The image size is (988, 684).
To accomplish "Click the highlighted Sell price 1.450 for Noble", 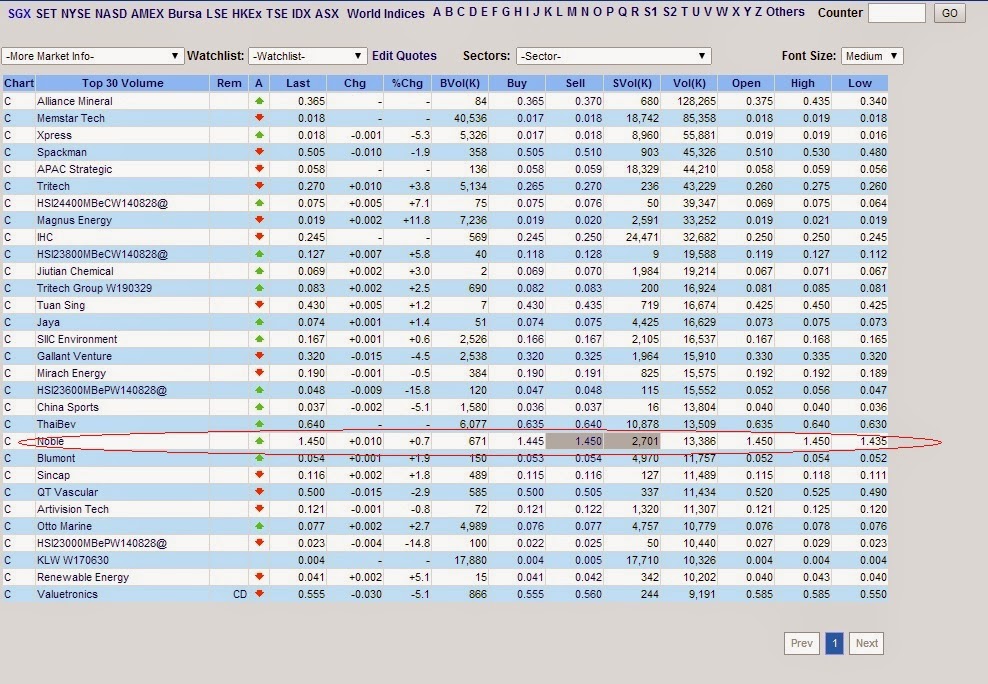I will point(575,441).
